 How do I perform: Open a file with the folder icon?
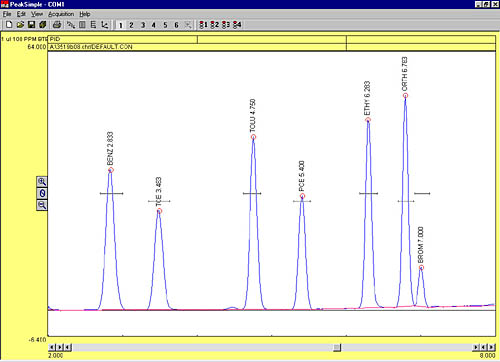pos(20,25)
